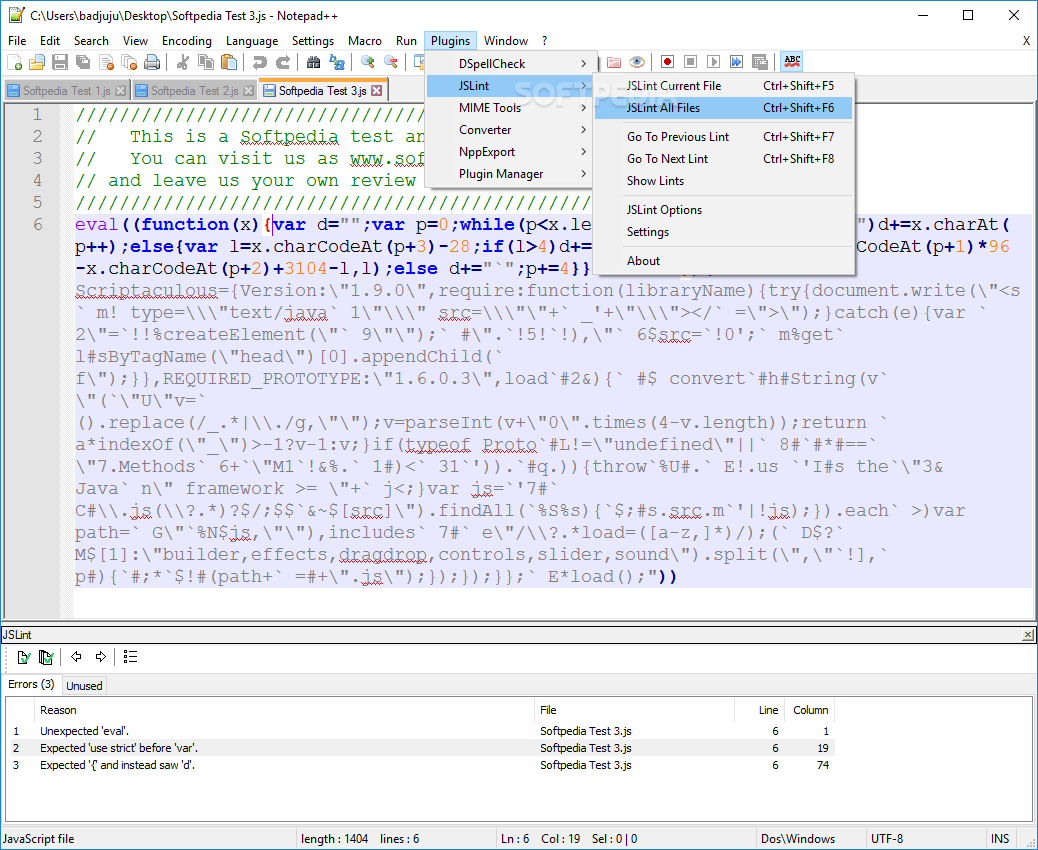Image resolution: width=1038 pixels, height=850 pixels.
Task: Click the New file toolbar icon
Action: coord(15,62)
